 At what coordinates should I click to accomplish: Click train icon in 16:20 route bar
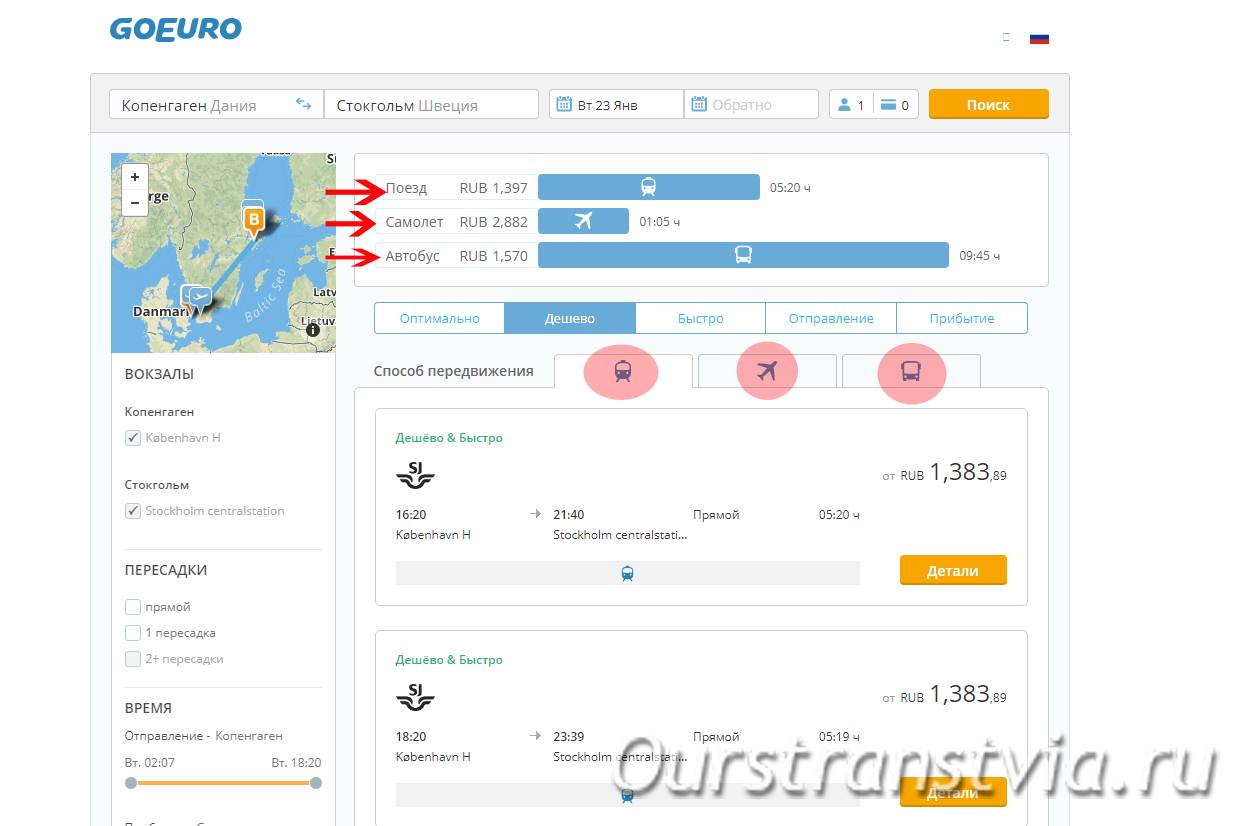click(627, 573)
